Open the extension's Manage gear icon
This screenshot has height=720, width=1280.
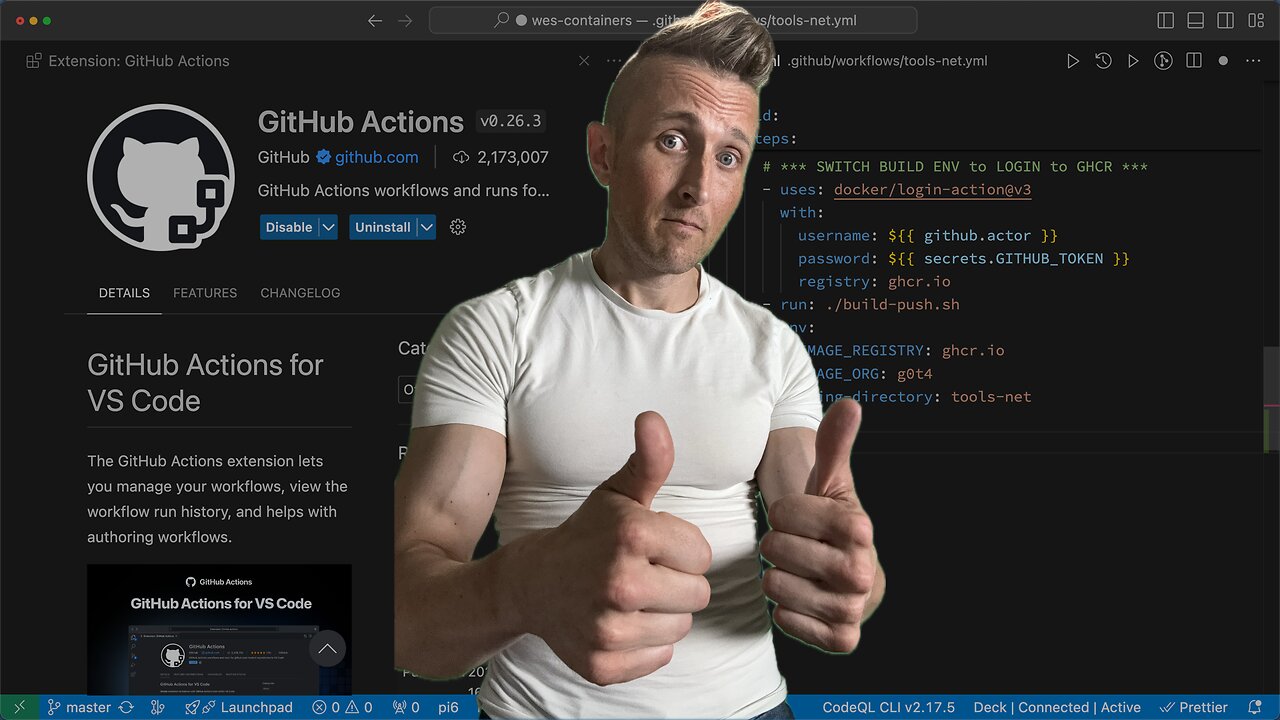[457, 227]
